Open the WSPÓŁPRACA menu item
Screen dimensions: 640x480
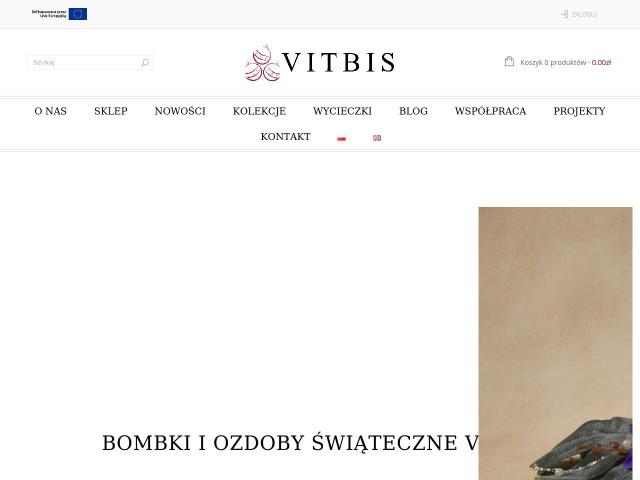(491, 111)
